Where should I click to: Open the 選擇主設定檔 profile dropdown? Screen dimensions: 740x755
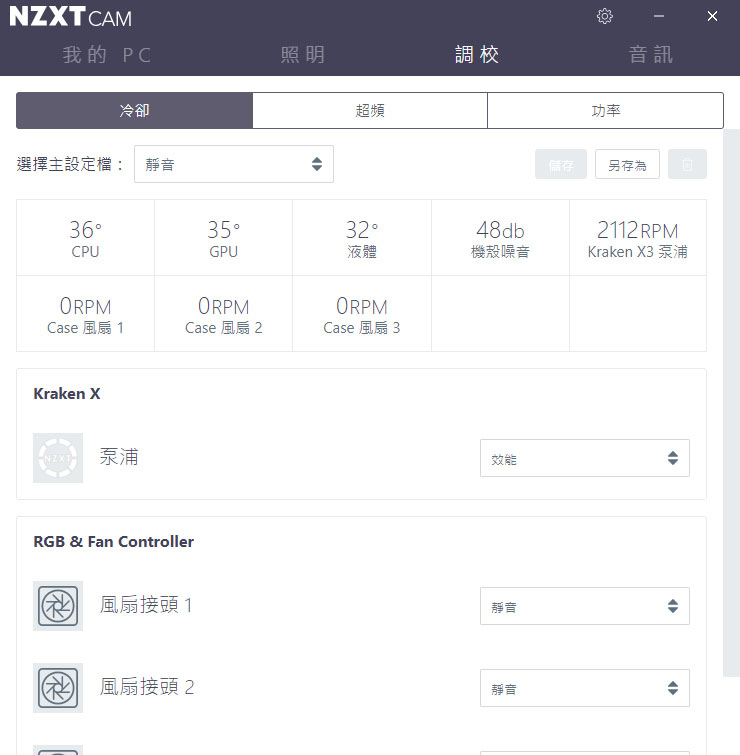coord(234,164)
